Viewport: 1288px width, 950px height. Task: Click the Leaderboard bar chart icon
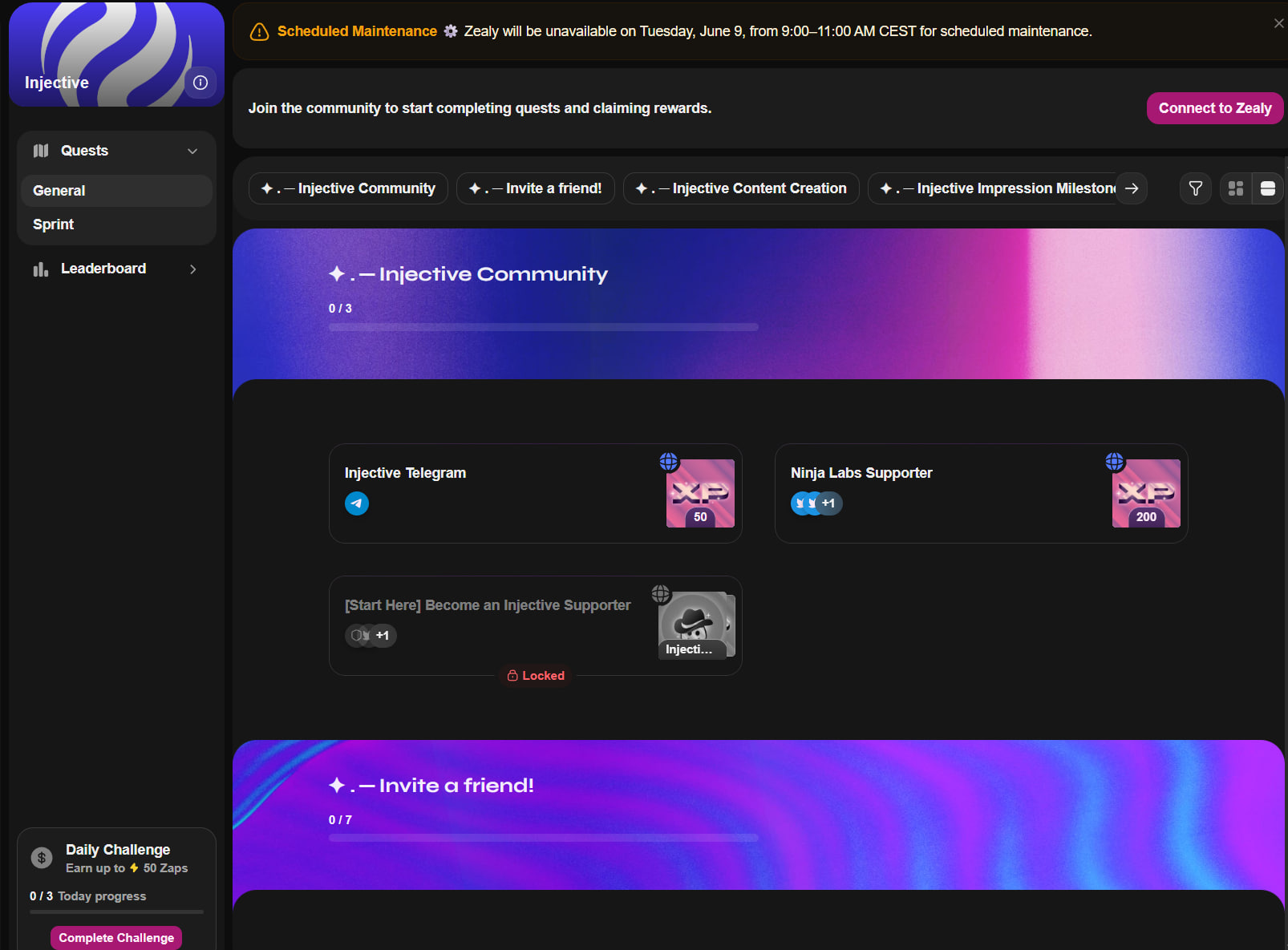[41, 269]
